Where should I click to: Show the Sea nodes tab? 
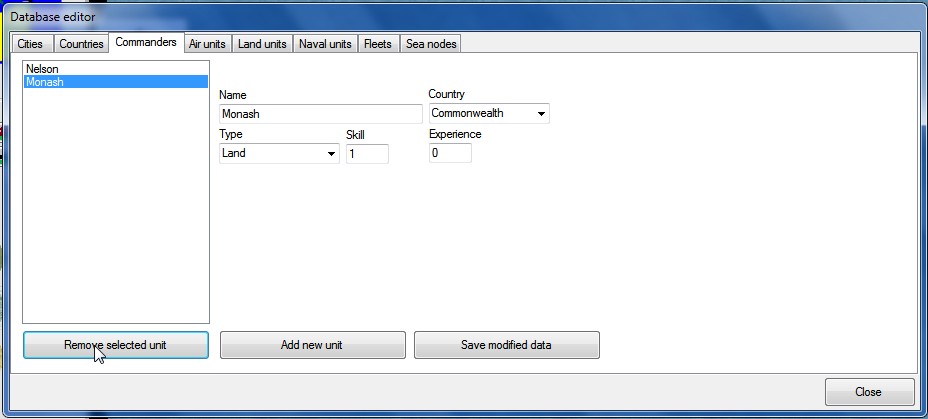pyautogui.click(x=431, y=44)
